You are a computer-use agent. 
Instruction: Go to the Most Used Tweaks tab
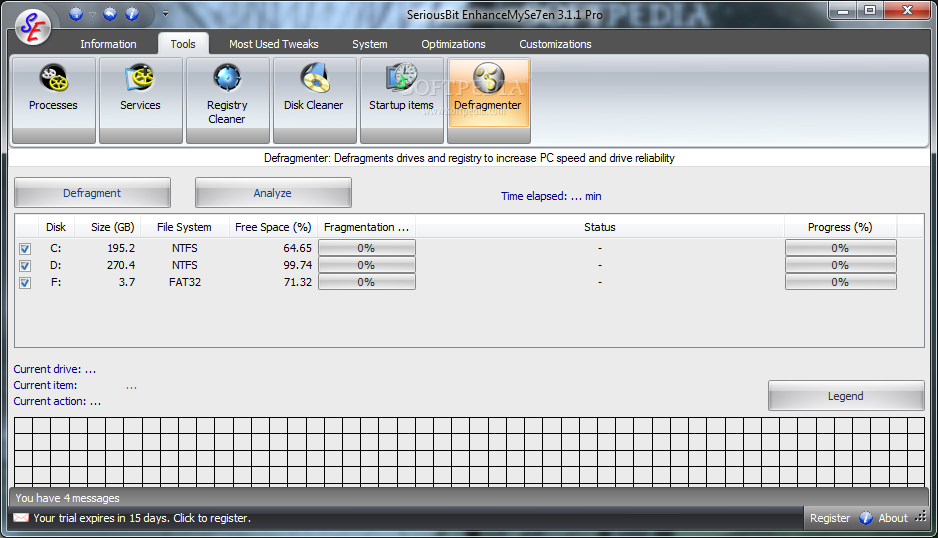pos(274,44)
